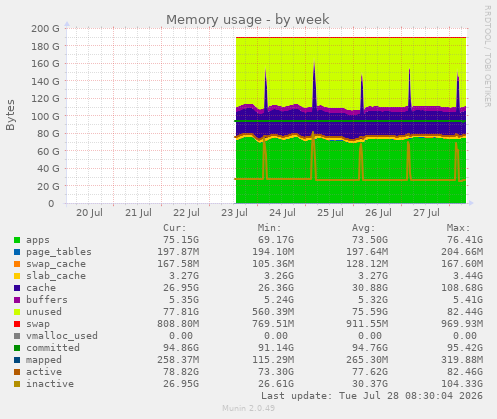Click inactive max value 104.33G
Image resolution: width=497 pixels, height=419 pixels.
pos(462,384)
